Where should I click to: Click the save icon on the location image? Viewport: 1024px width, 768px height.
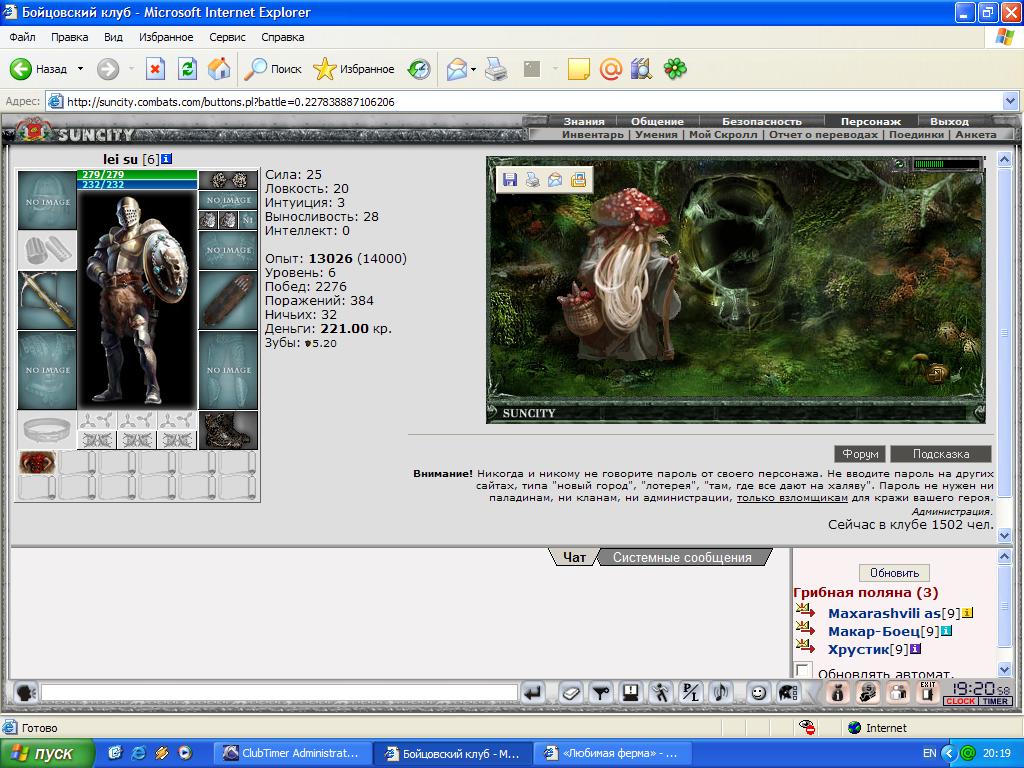(x=510, y=180)
